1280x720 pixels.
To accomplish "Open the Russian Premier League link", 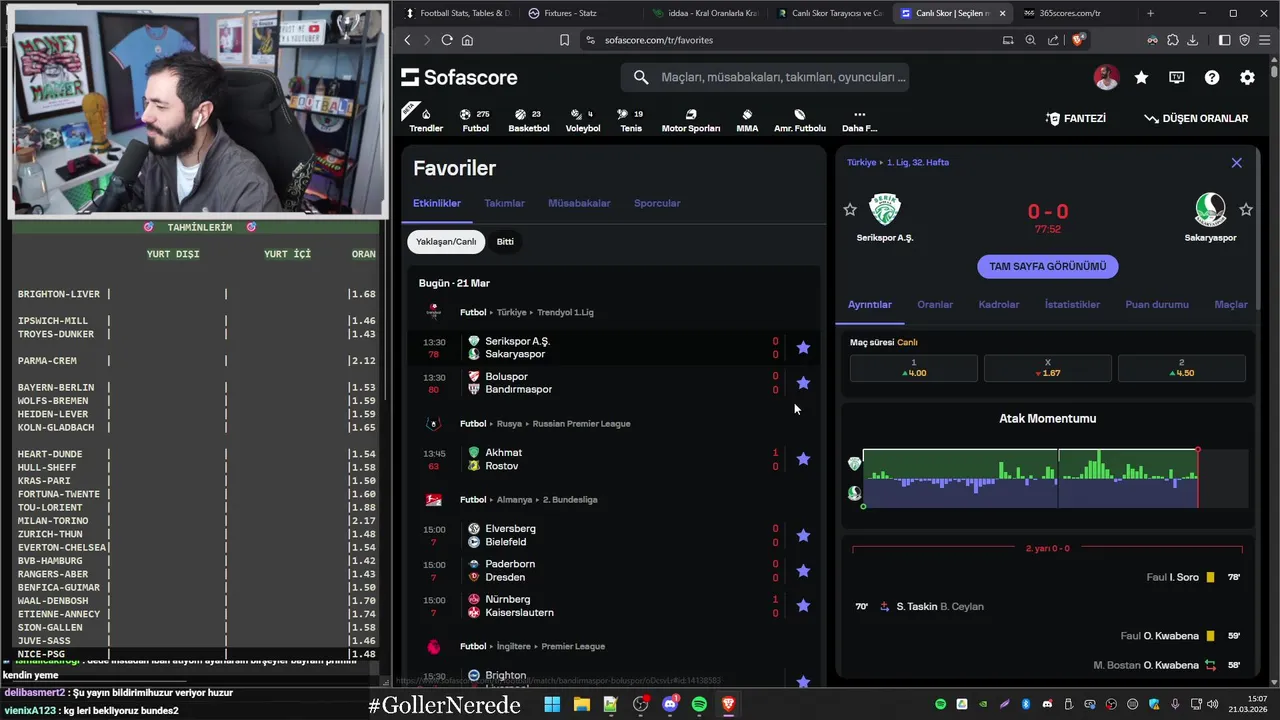I will pos(581,423).
